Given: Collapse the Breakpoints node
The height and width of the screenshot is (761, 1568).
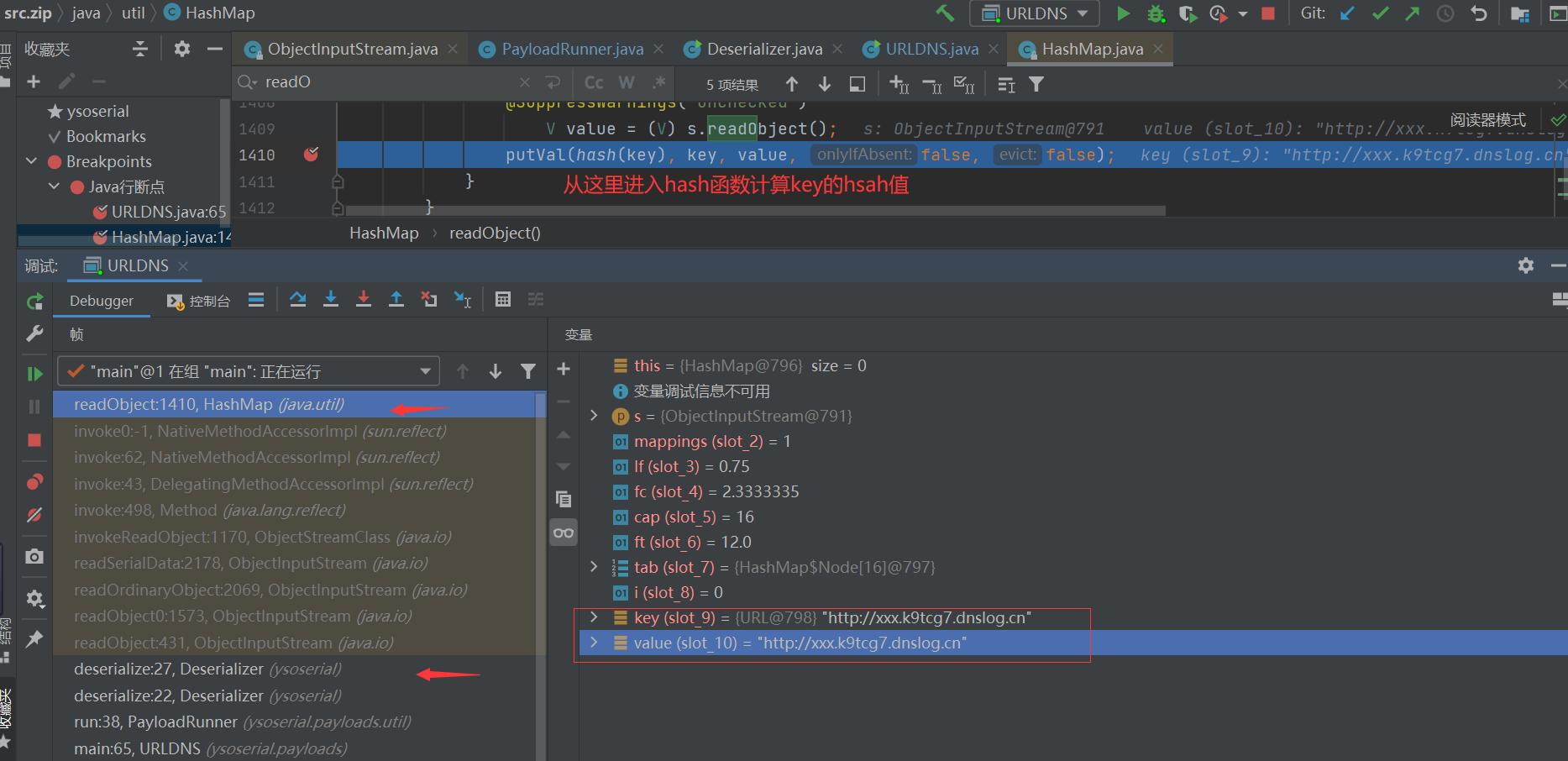Looking at the screenshot, I should click(x=31, y=161).
